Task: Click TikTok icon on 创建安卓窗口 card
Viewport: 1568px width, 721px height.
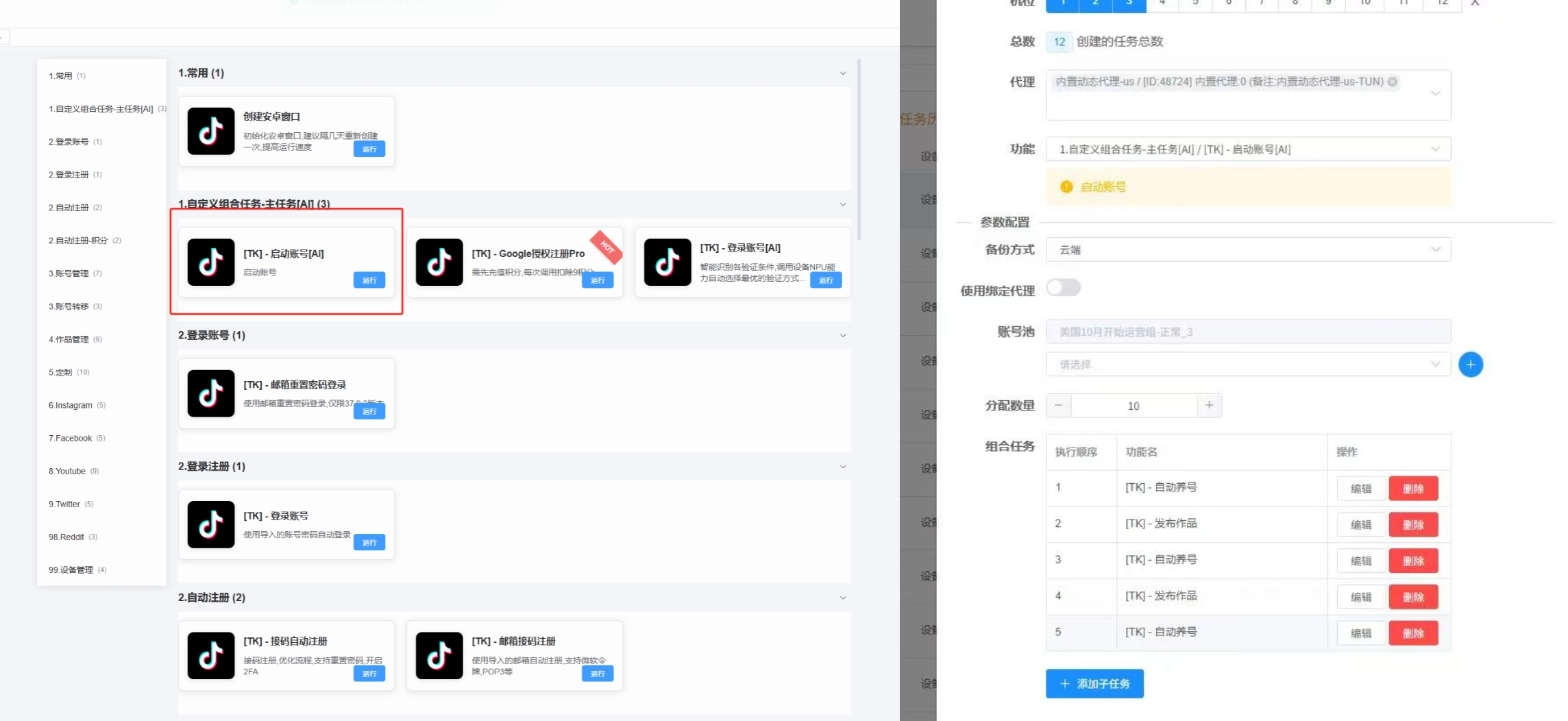Action: tap(211, 131)
